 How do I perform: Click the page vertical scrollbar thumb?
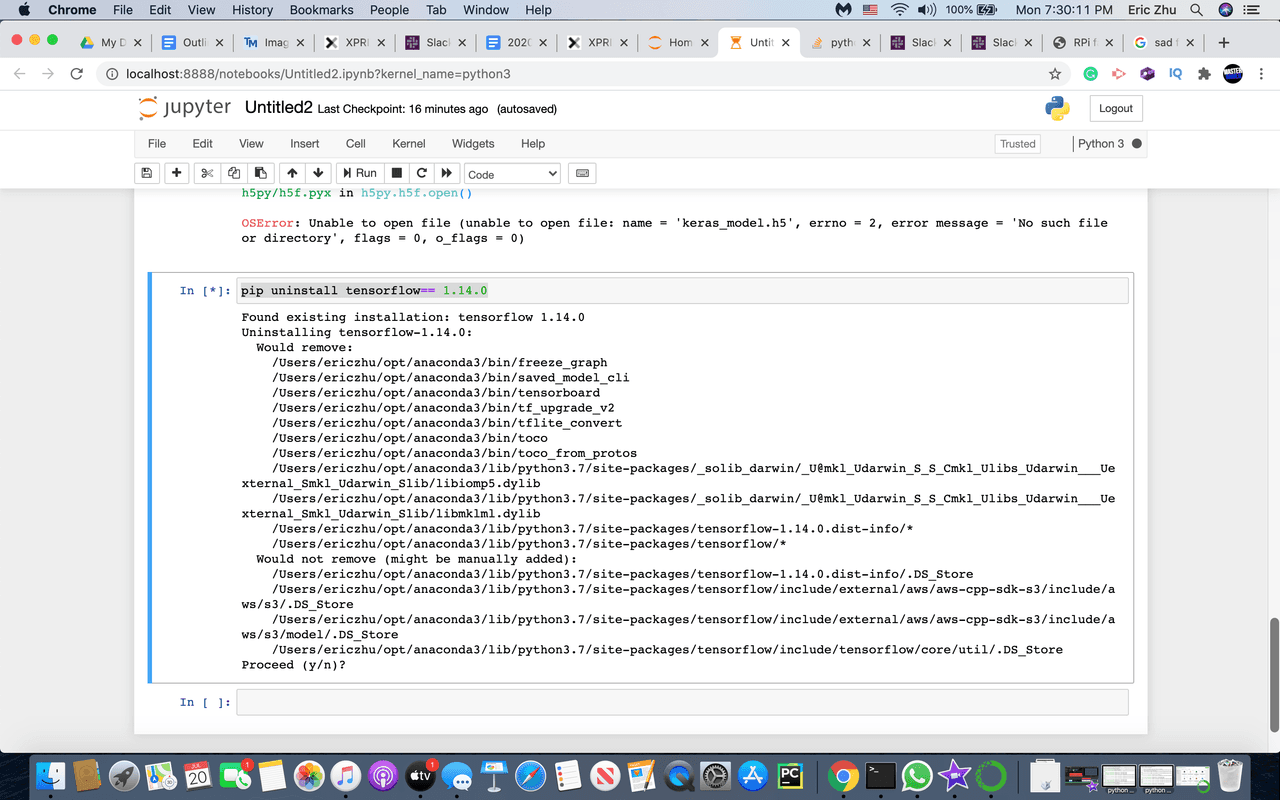(1273, 674)
